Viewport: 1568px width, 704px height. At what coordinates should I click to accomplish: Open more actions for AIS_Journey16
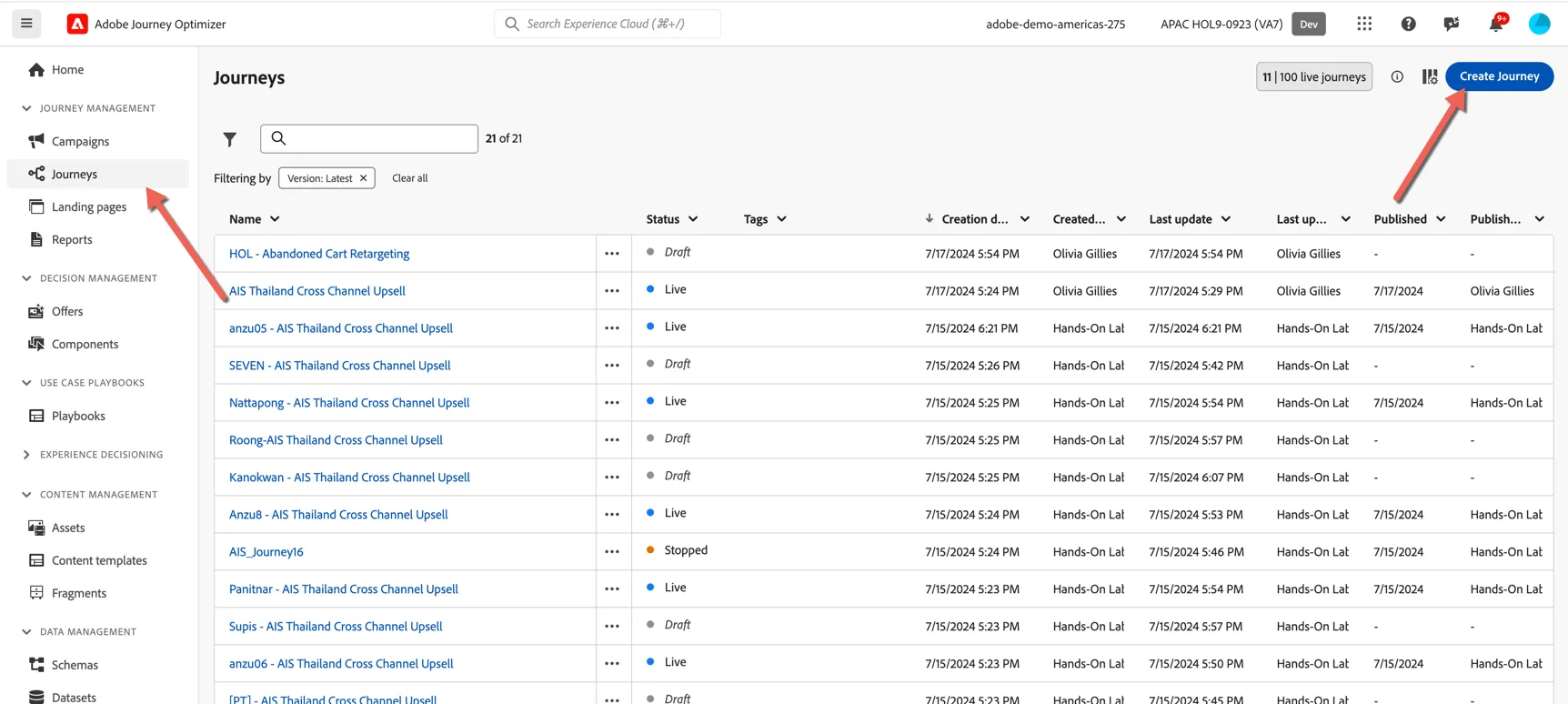[612, 552]
